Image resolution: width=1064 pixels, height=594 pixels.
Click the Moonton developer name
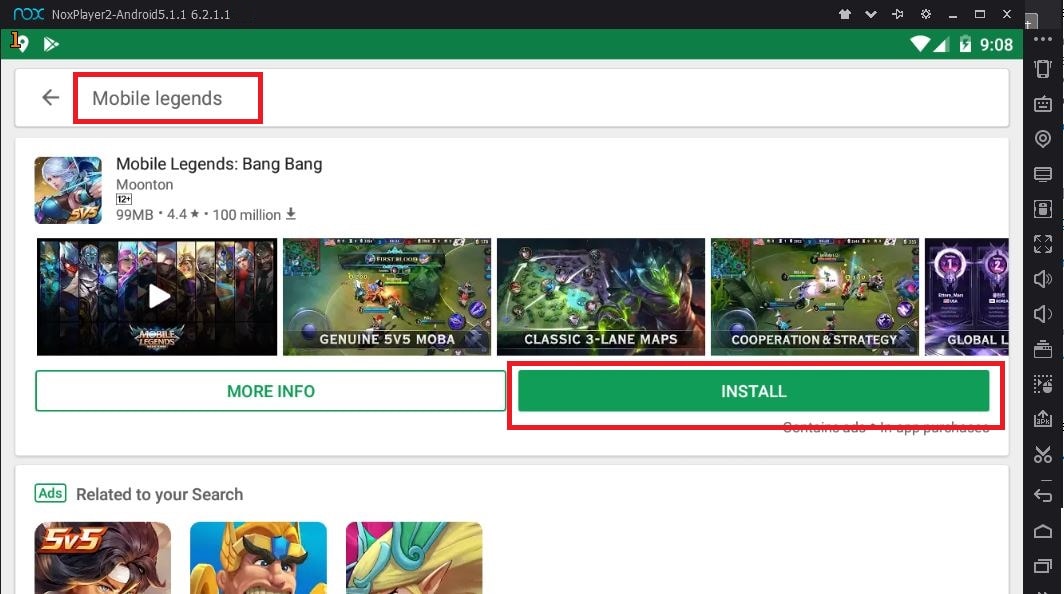(145, 185)
